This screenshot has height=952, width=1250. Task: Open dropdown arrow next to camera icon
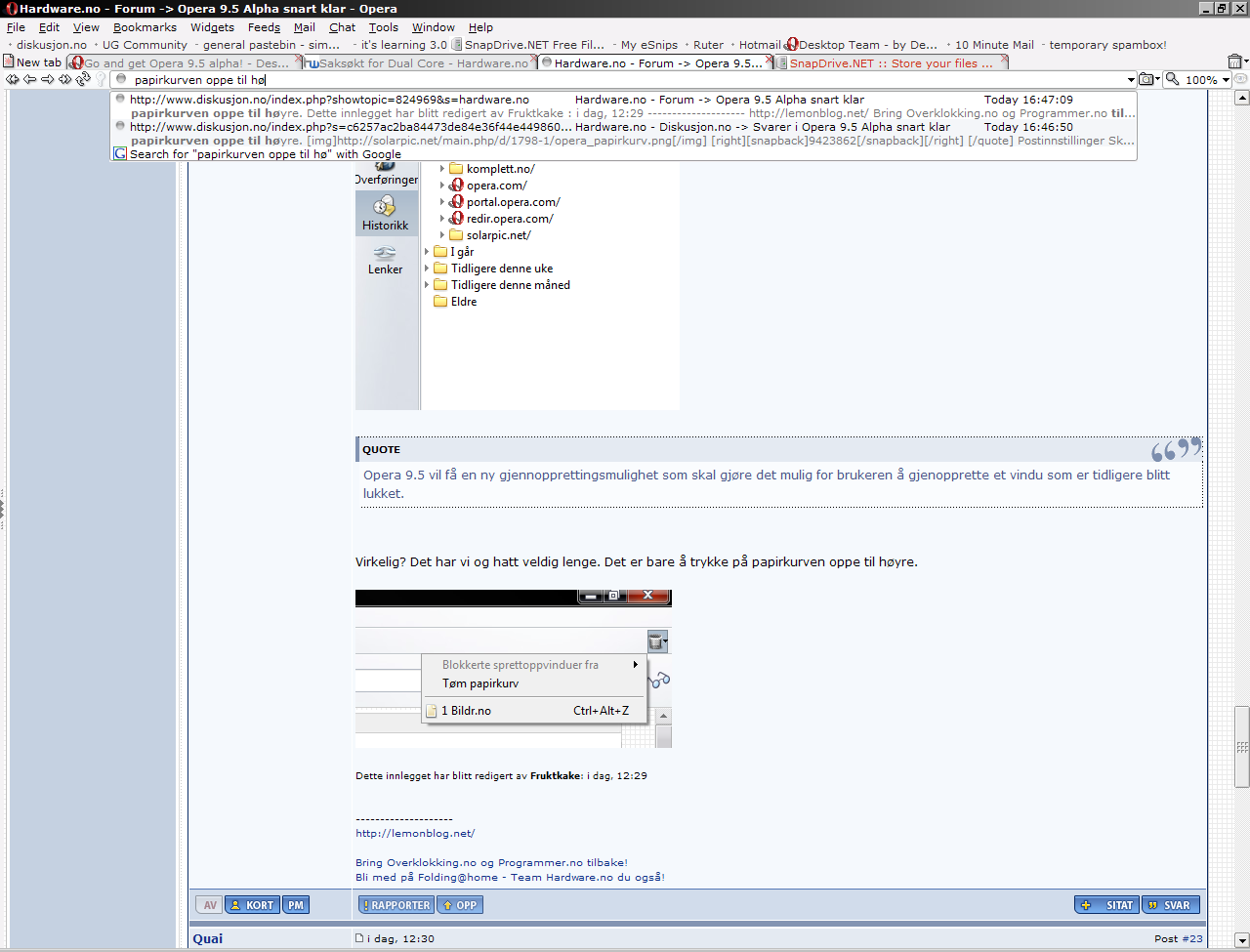[x=1157, y=80]
